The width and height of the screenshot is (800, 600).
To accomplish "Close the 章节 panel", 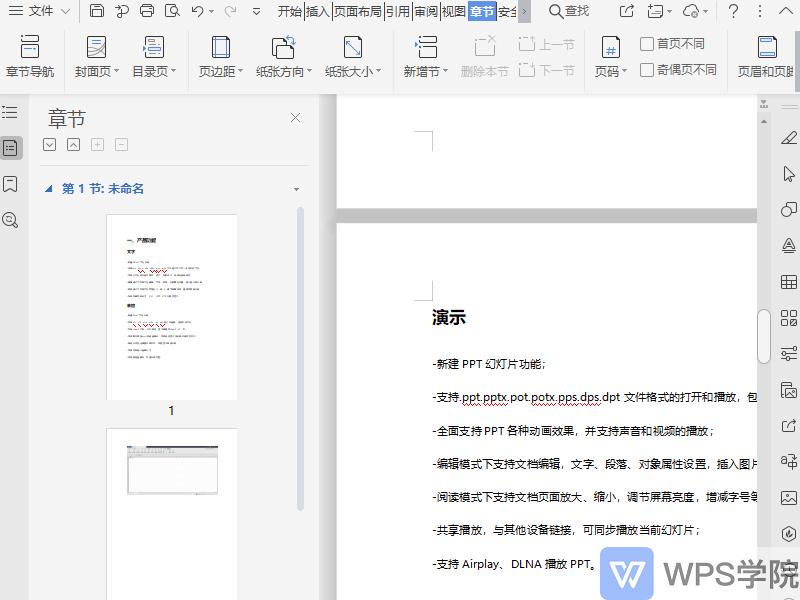I will coord(295,117).
